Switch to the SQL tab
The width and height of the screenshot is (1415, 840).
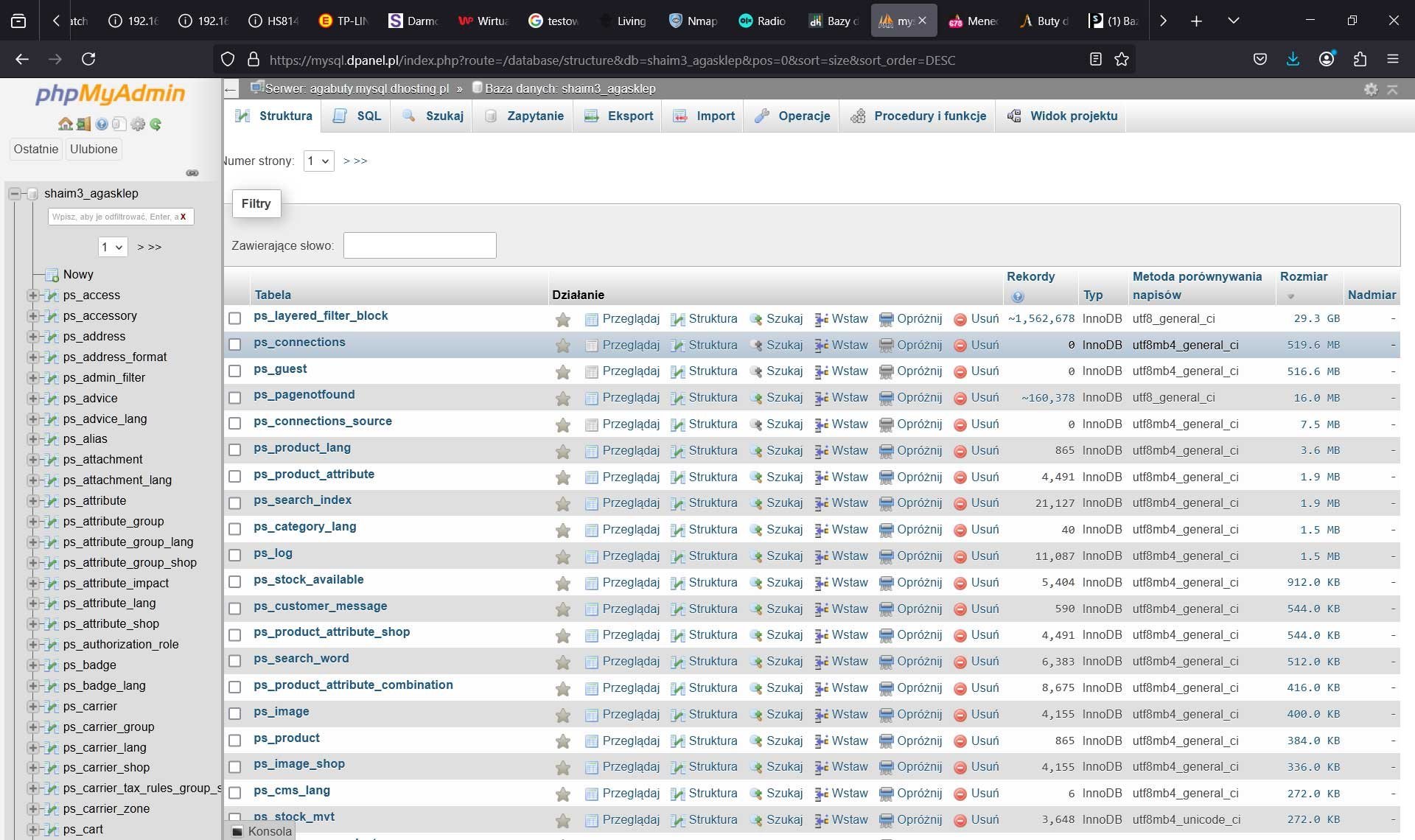358,116
